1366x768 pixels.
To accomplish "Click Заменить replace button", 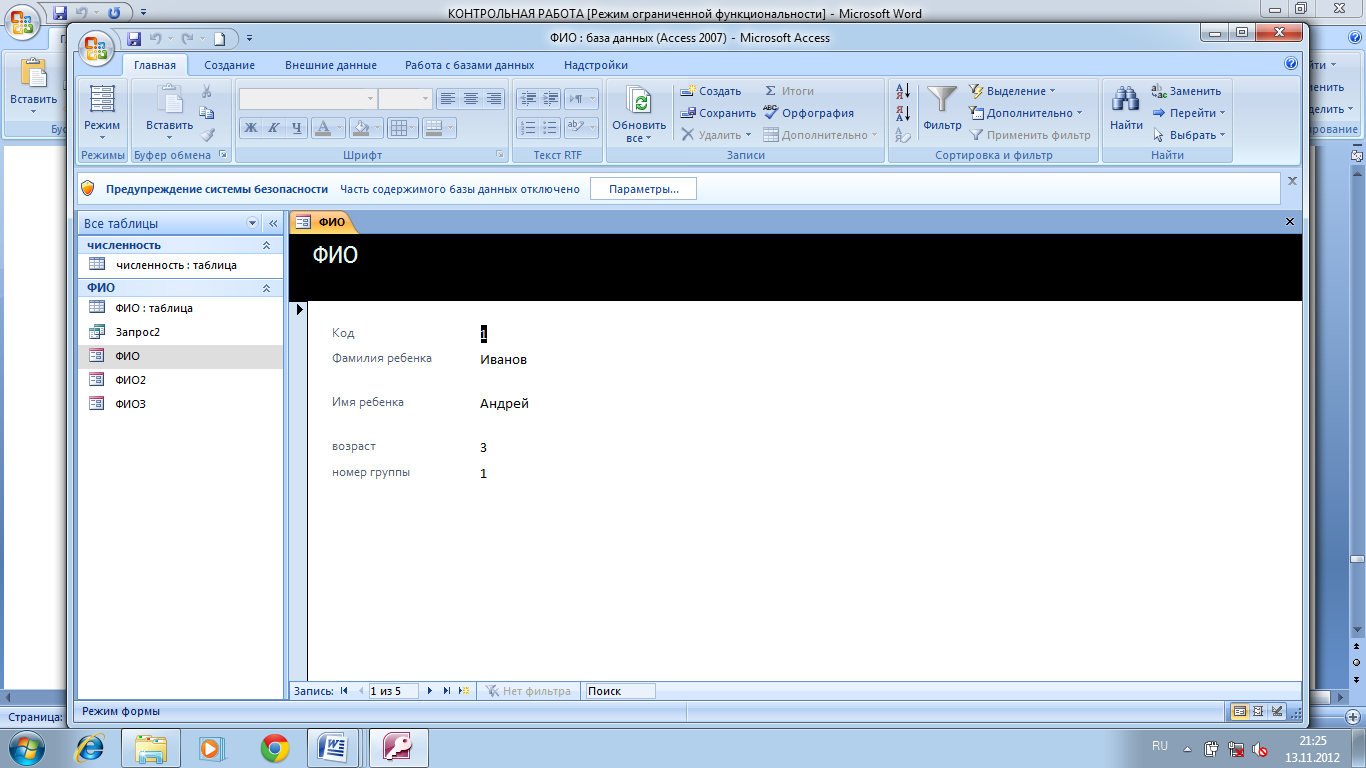I will point(1187,91).
